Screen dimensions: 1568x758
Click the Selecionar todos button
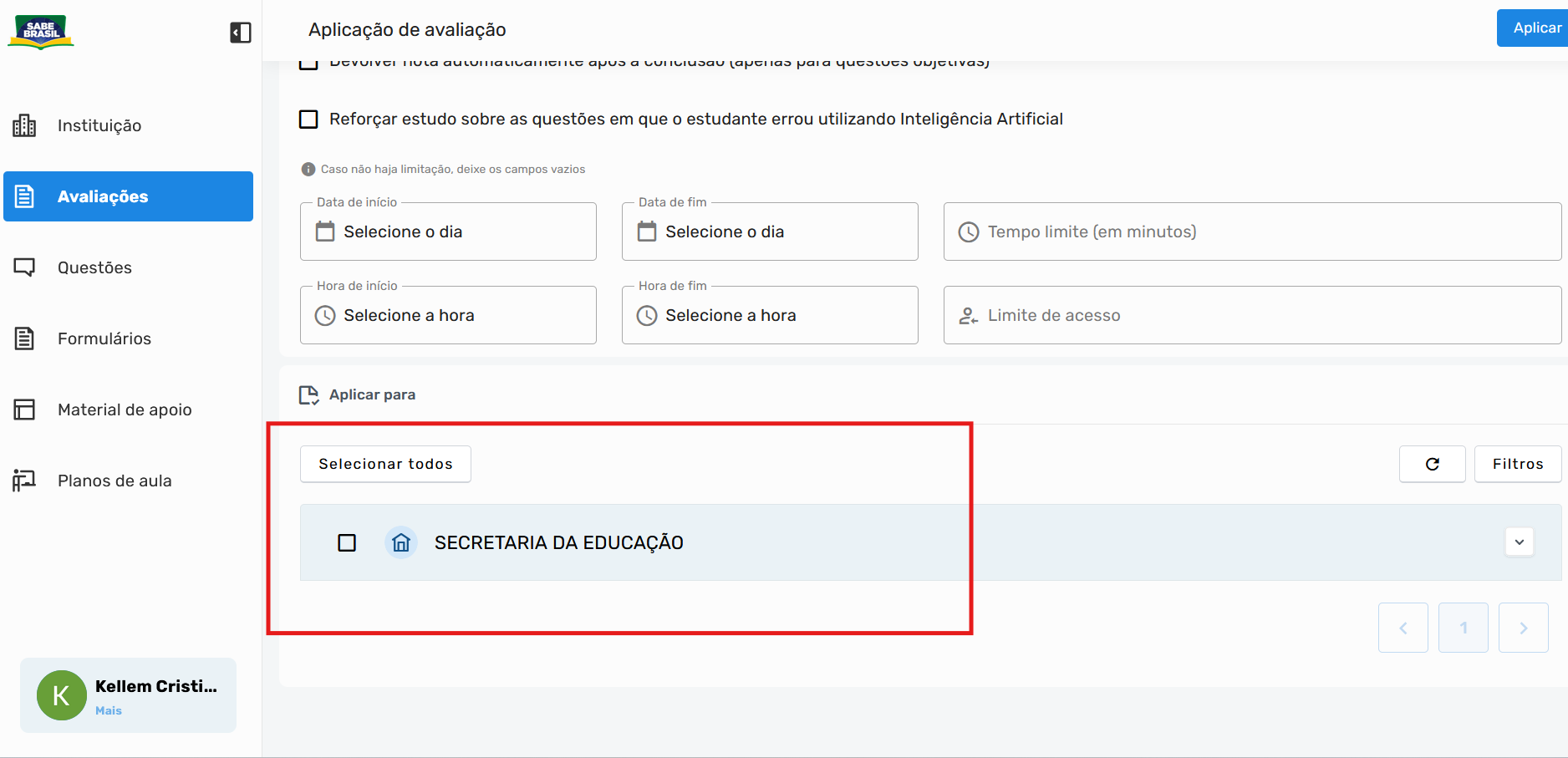coord(385,464)
